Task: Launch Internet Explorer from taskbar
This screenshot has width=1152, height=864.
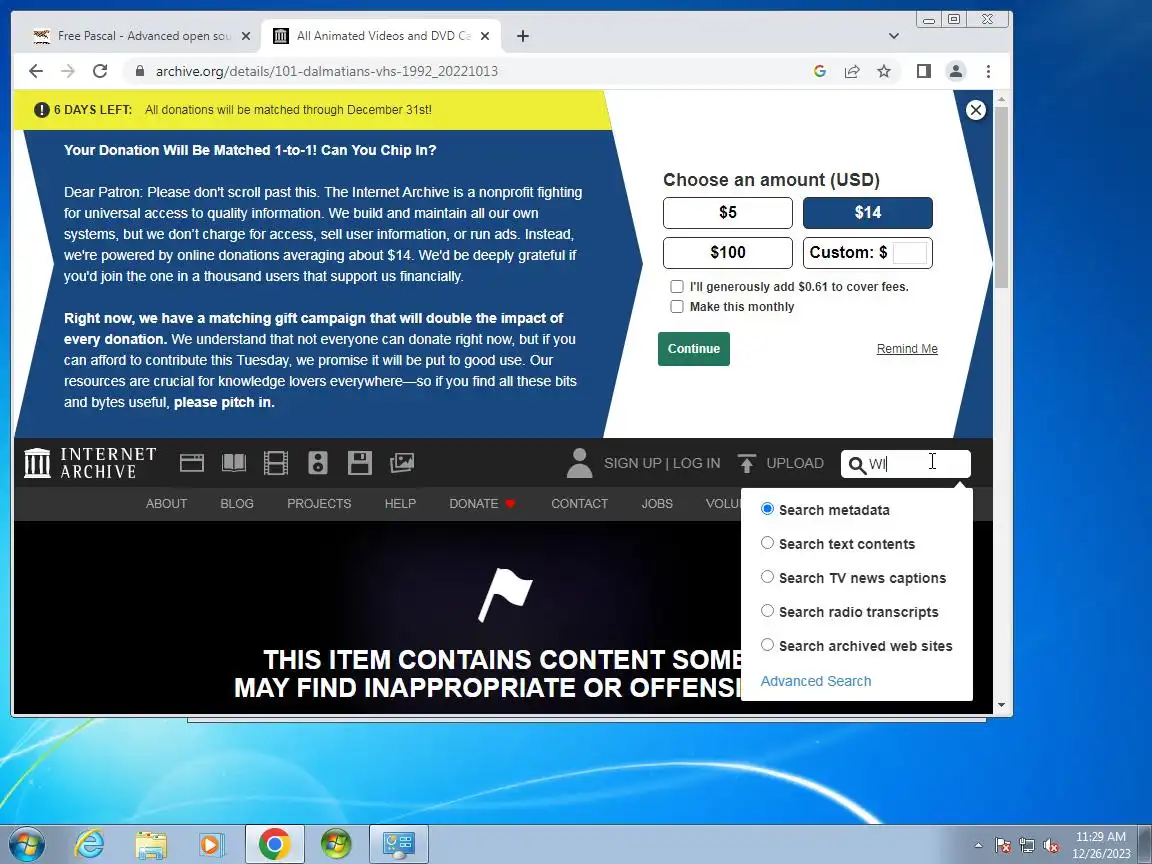Action: (90, 844)
